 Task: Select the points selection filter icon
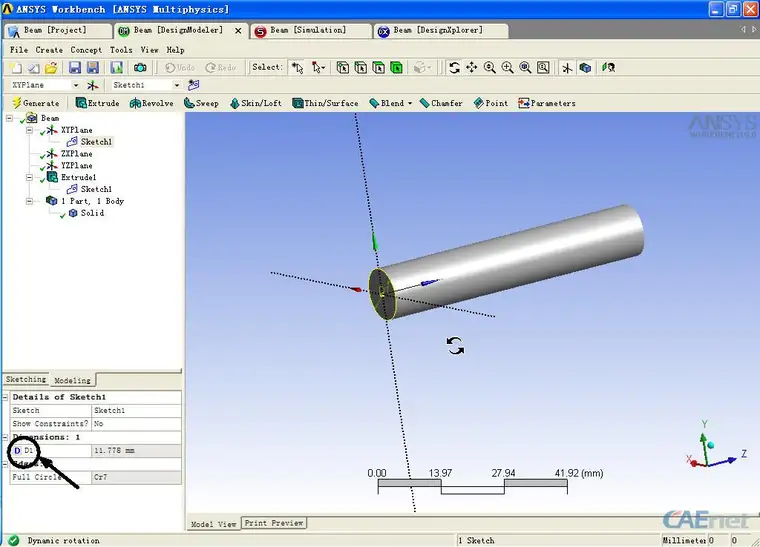[x=343, y=67]
